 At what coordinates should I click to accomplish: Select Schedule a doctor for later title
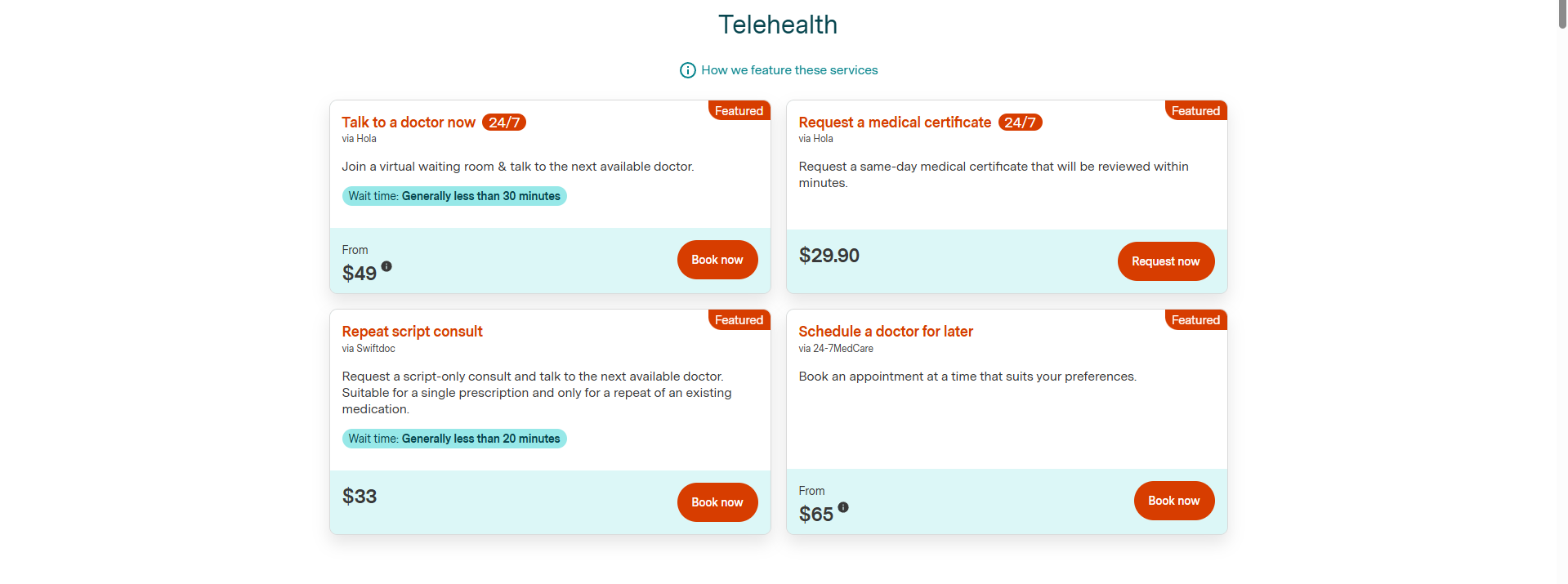pyautogui.click(x=886, y=332)
